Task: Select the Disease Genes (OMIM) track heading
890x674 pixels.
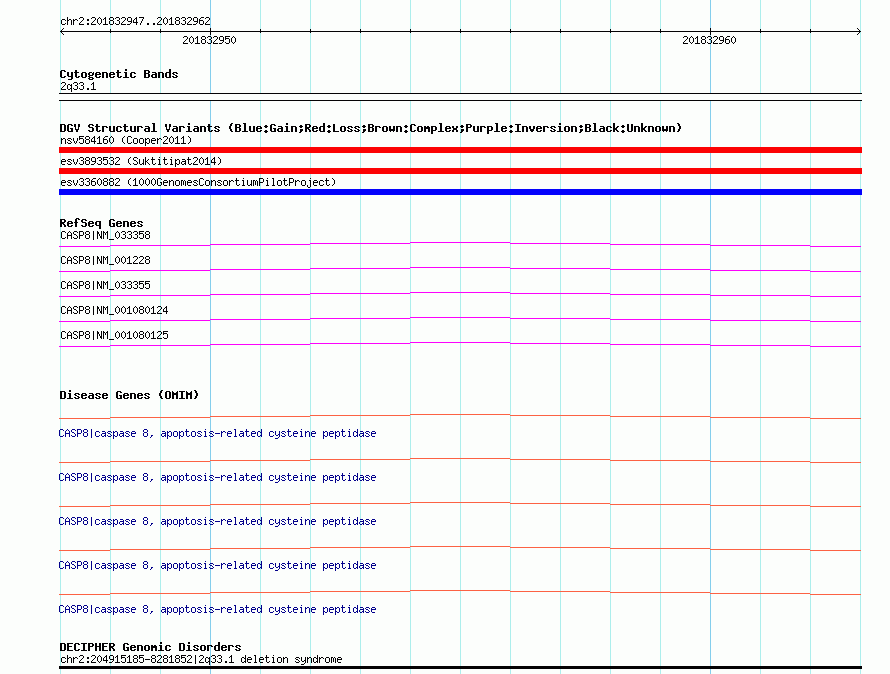Action: tap(129, 395)
